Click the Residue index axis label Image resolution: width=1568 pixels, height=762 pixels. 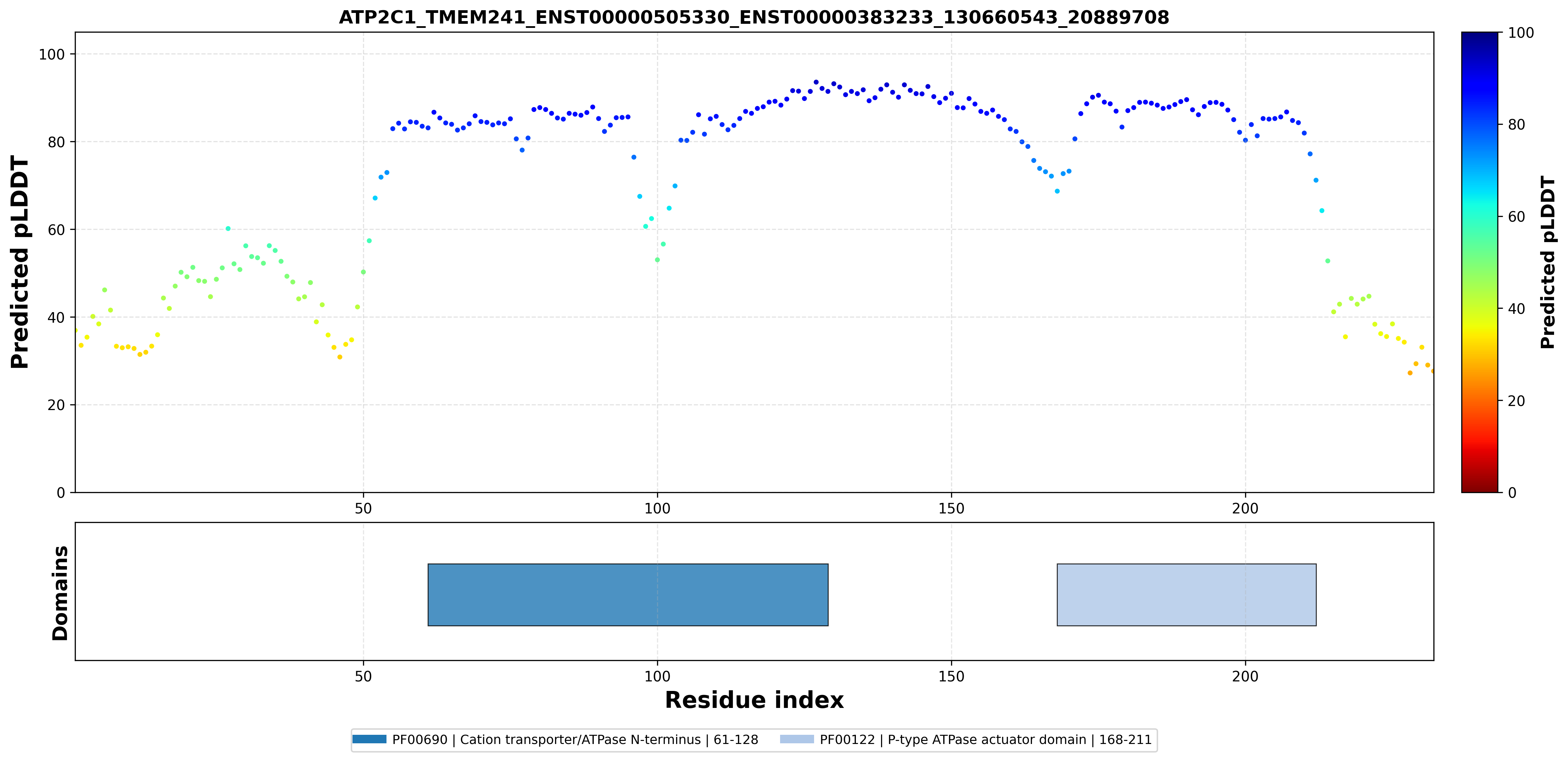(754, 700)
